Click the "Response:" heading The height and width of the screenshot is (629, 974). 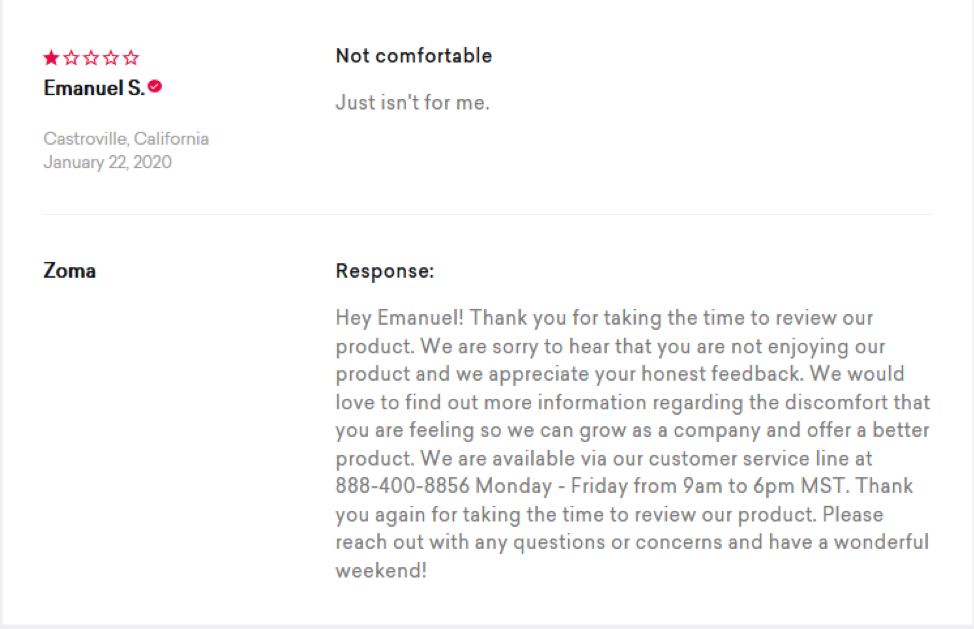pos(385,271)
